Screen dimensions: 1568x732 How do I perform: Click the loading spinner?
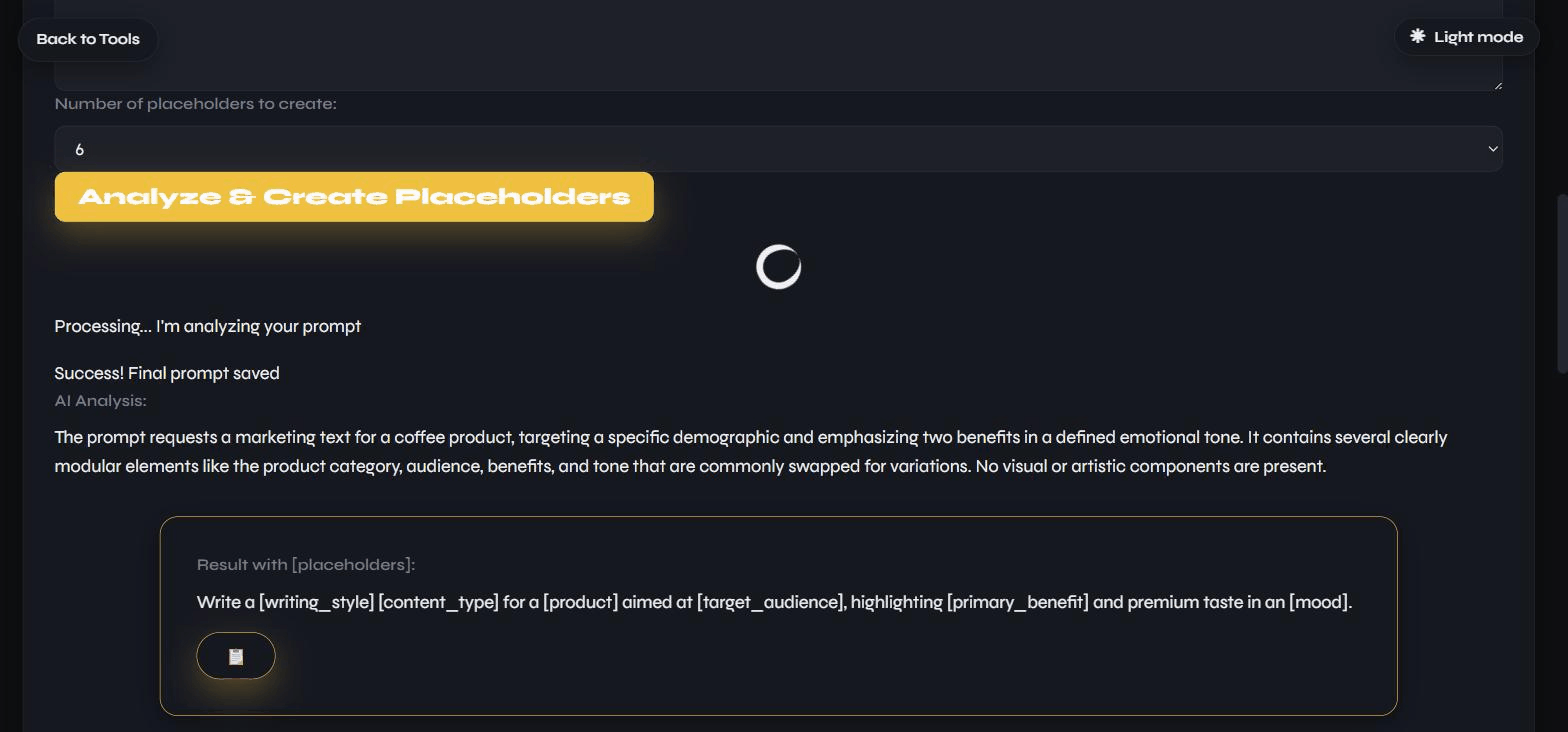tap(778, 267)
